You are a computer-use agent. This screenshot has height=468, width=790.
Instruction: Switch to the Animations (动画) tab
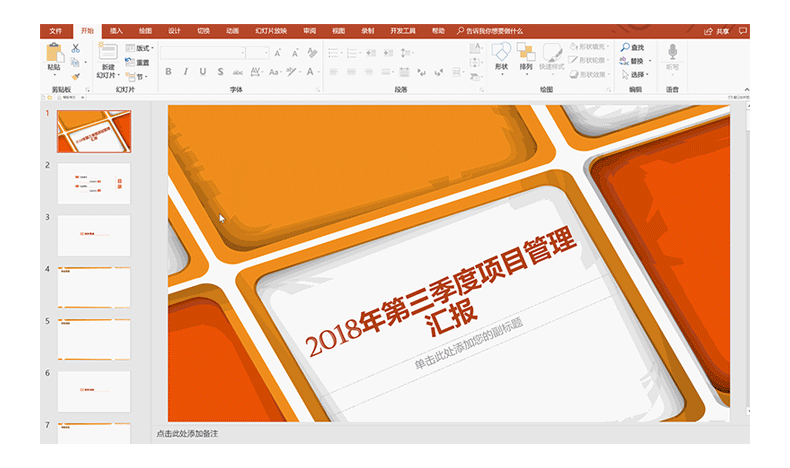[232, 31]
